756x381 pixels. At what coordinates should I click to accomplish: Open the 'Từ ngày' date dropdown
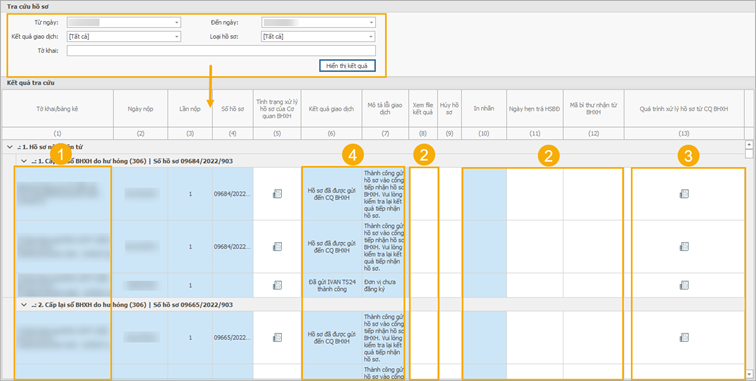pos(177,22)
